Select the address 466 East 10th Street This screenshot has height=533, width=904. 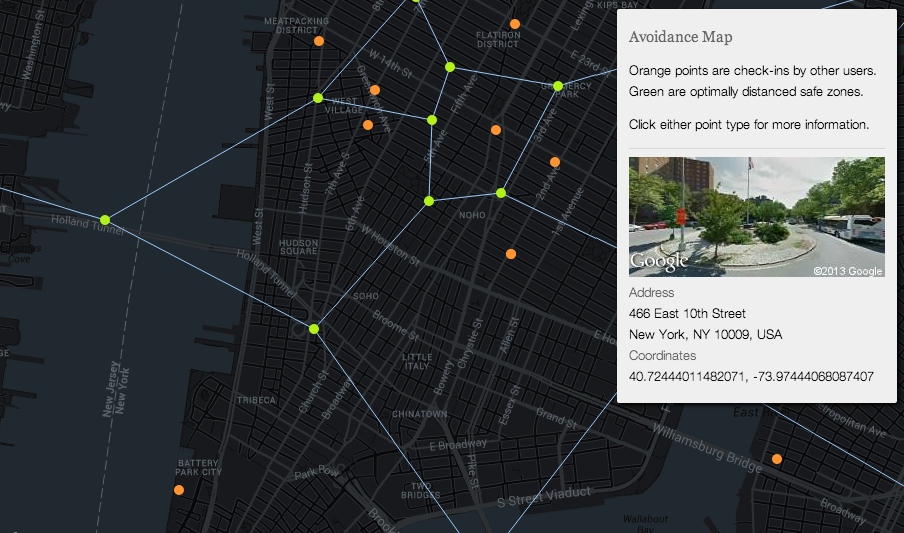(x=687, y=313)
